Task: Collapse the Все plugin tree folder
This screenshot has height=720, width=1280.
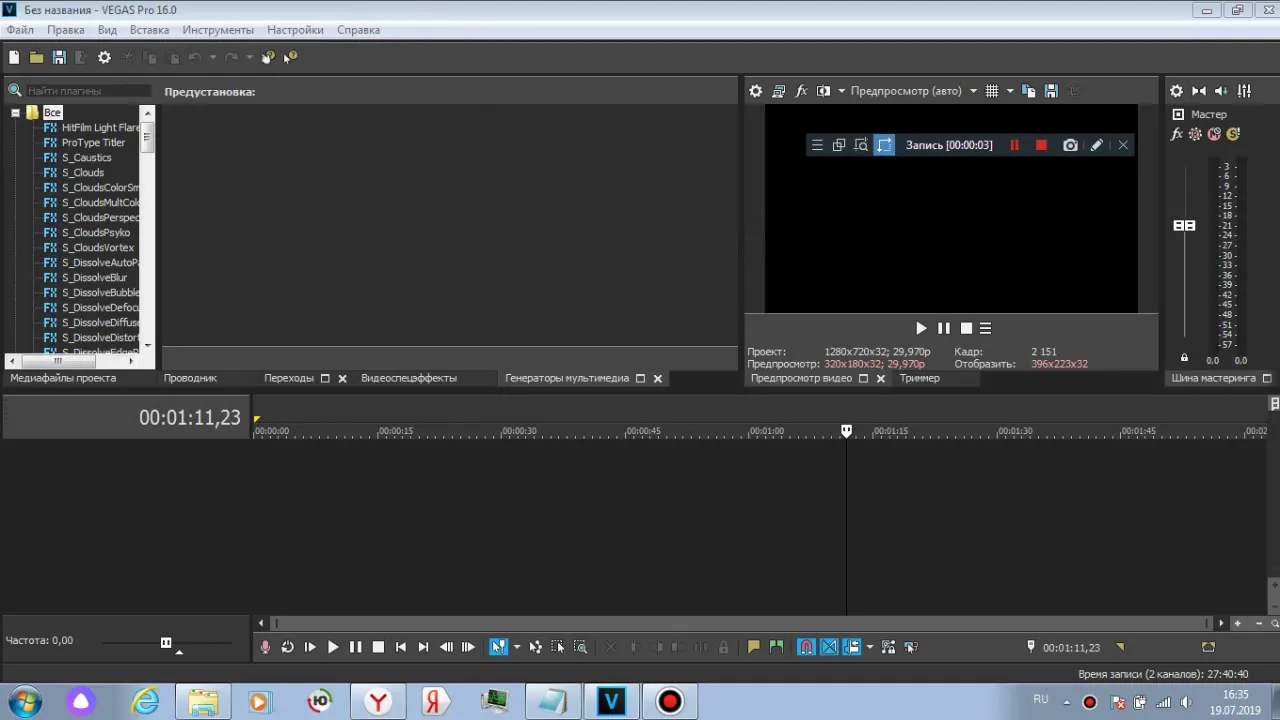Action: [x=15, y=113]
